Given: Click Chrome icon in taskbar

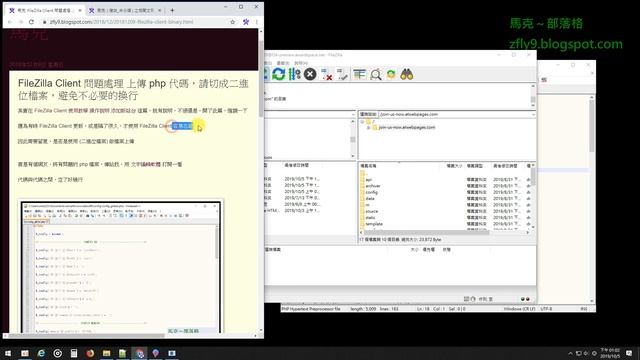Looking at the screenshot, I should (140, 353).
